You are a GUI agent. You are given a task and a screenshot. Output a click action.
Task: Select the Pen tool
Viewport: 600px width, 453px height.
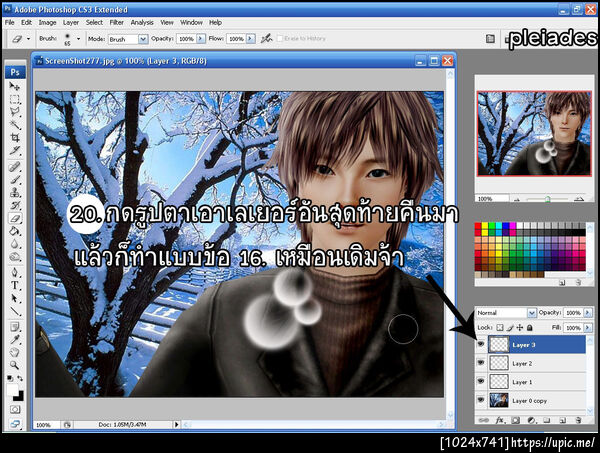tap(15, 272)
